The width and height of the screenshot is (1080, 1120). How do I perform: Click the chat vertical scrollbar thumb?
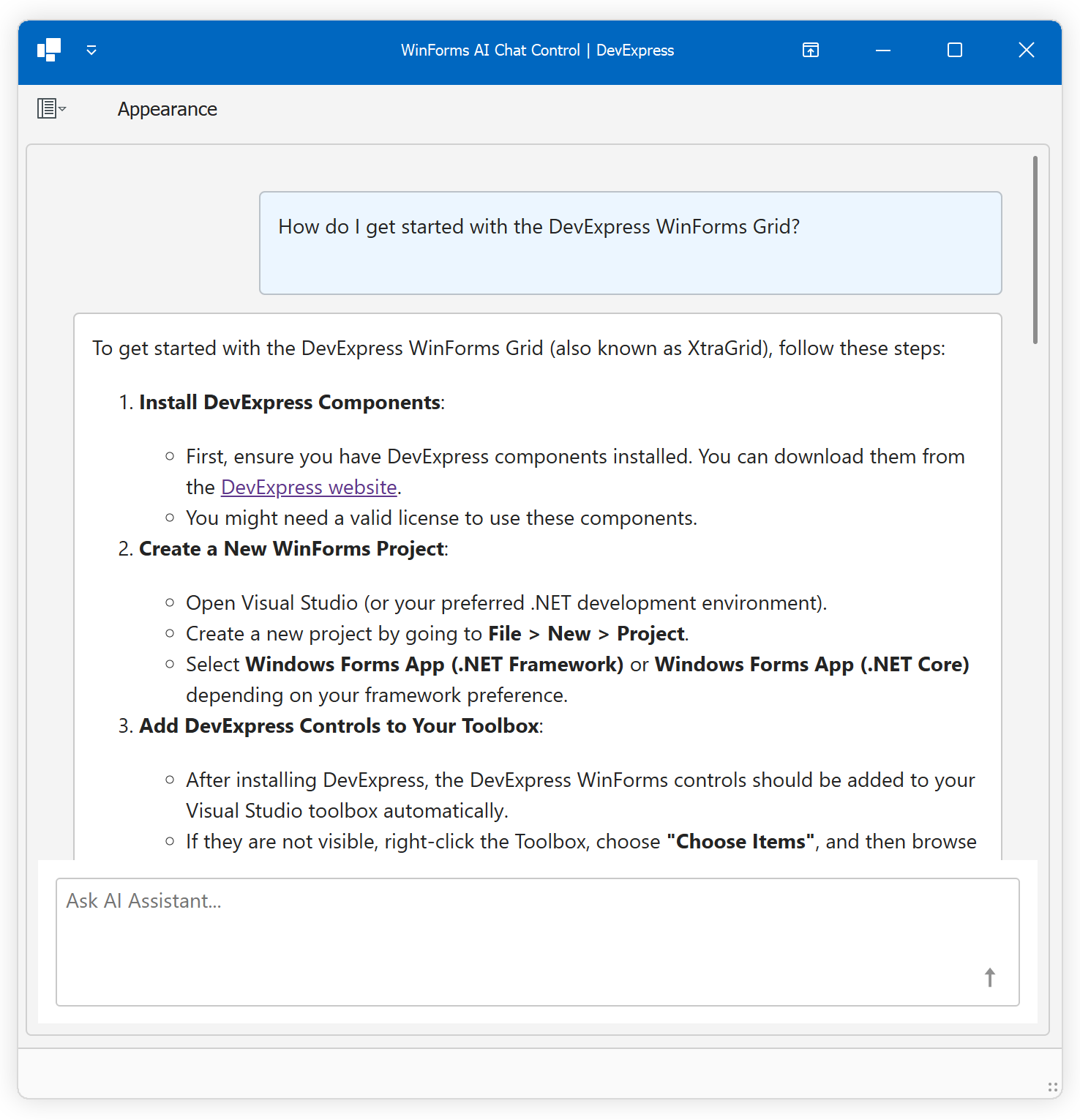pos(1035,249)
